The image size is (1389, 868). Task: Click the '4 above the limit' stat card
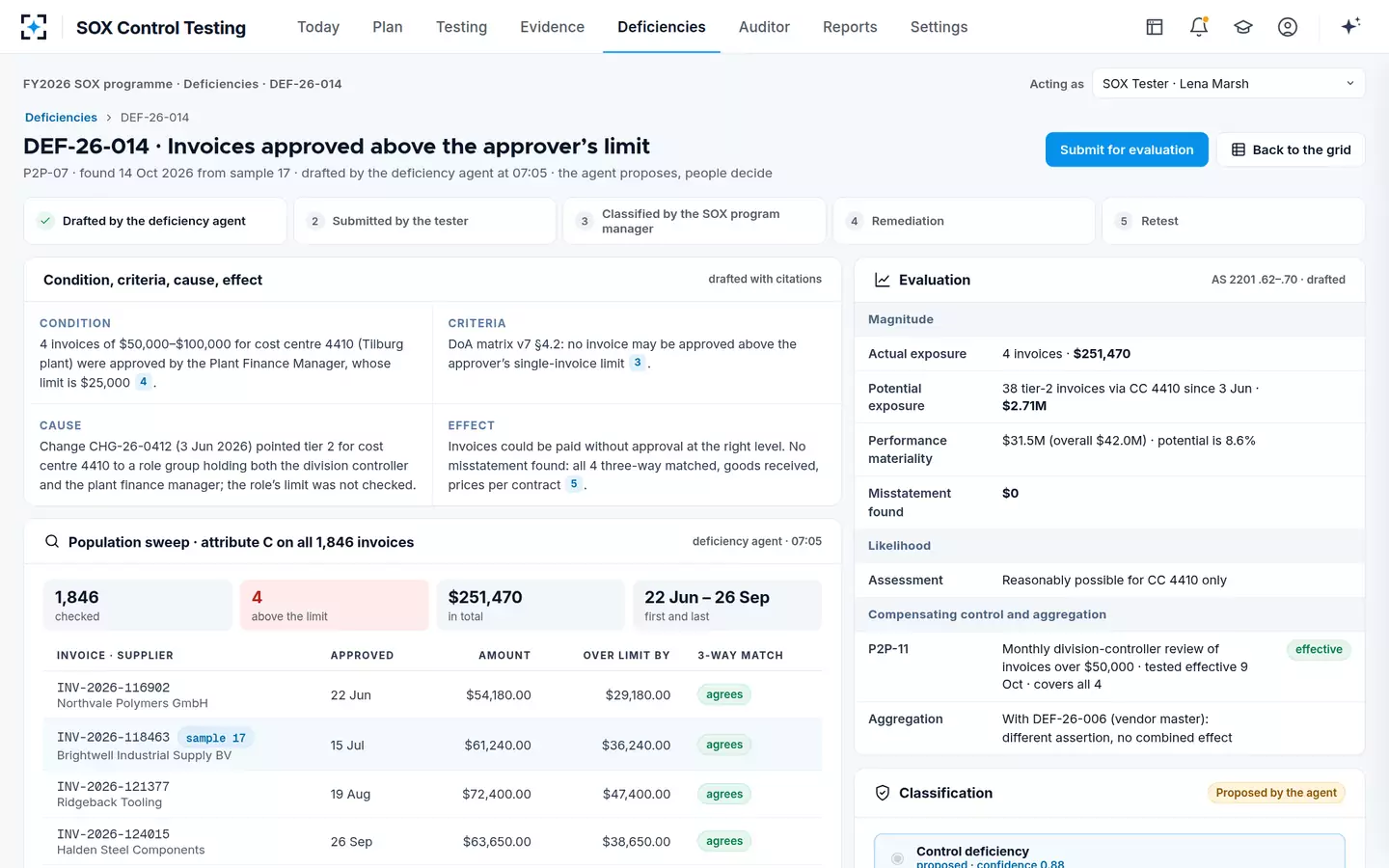click(334, 605)
